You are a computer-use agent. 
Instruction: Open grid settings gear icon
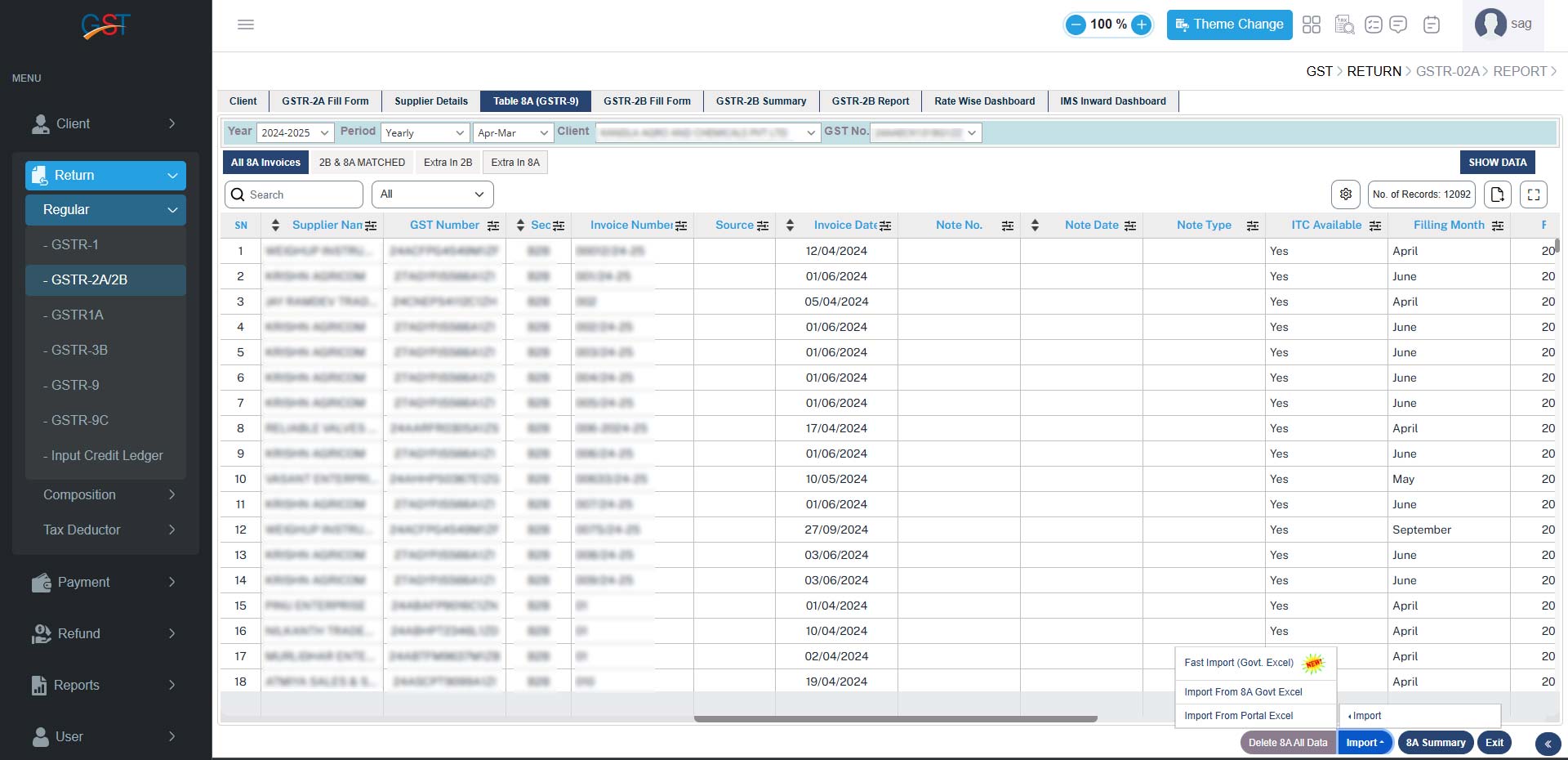(1346, 194)
